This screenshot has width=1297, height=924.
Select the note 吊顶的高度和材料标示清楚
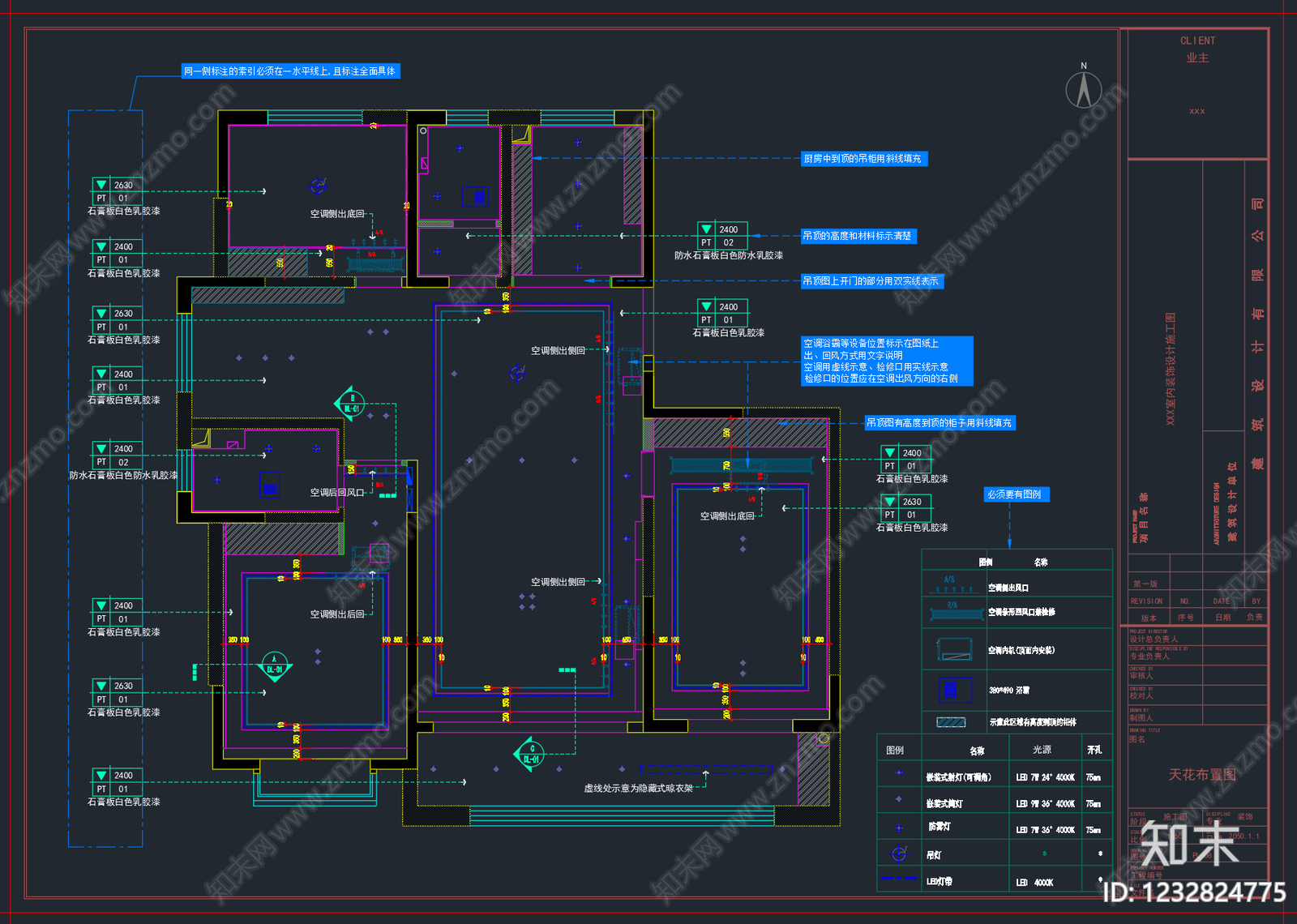pos(858,237)
